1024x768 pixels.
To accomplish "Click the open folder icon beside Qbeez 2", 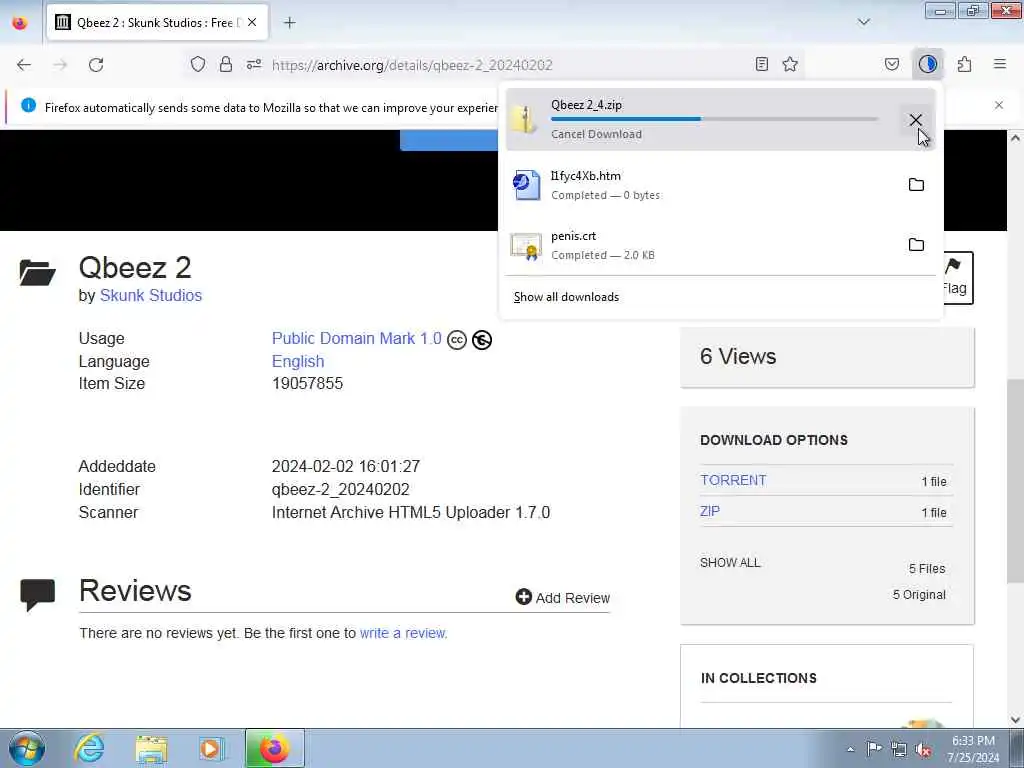I will (x=38, y=273).
